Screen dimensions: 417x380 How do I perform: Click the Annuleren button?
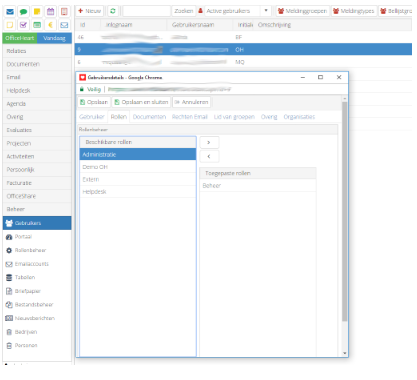[191, 102]
